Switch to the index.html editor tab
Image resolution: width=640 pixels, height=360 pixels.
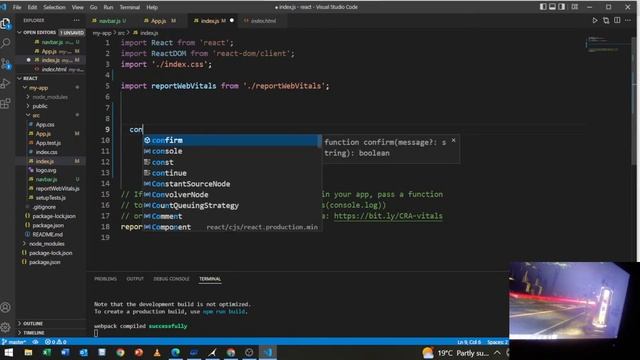(261, 20)
